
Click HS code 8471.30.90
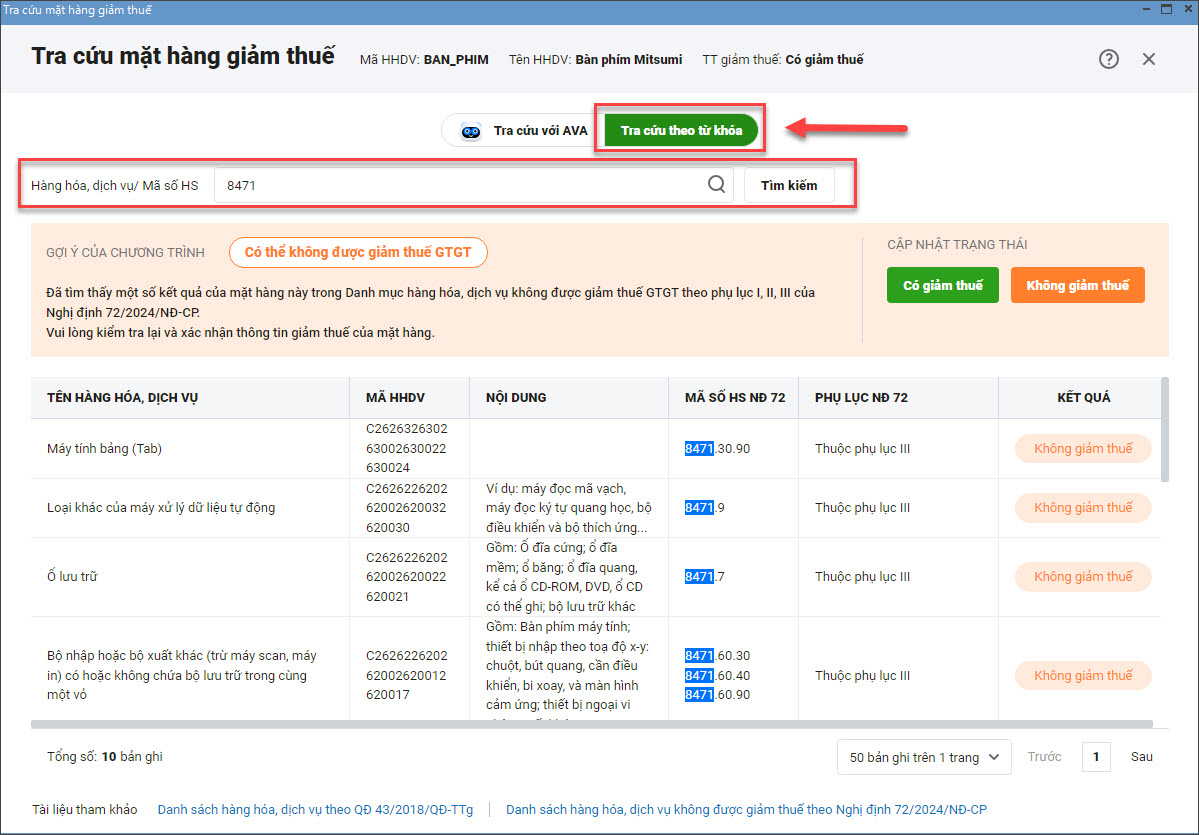(x=717, y=449)
